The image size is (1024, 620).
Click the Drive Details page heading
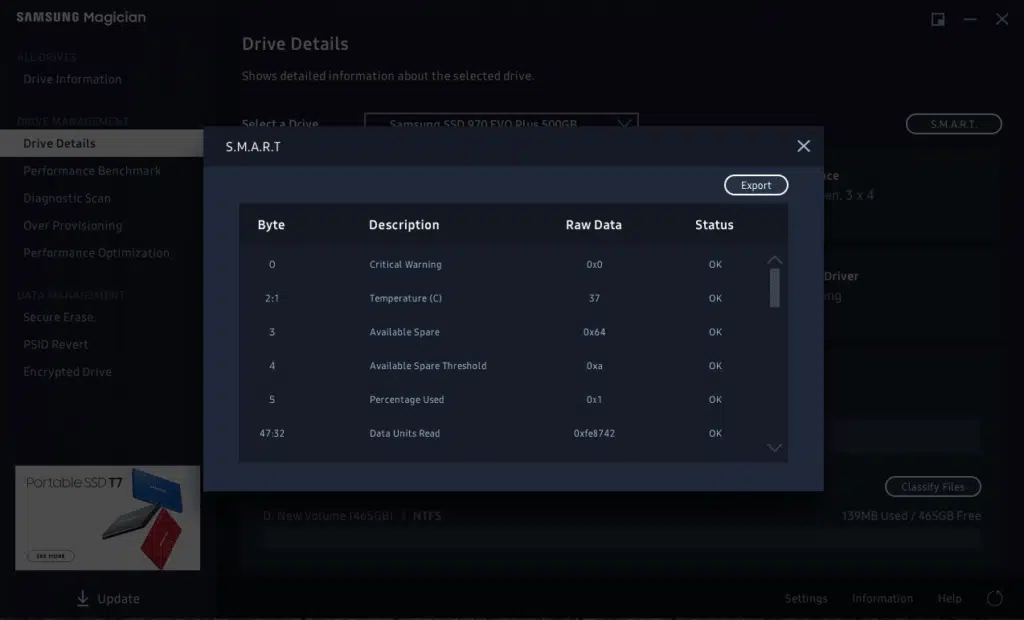(x=295, y=44)
